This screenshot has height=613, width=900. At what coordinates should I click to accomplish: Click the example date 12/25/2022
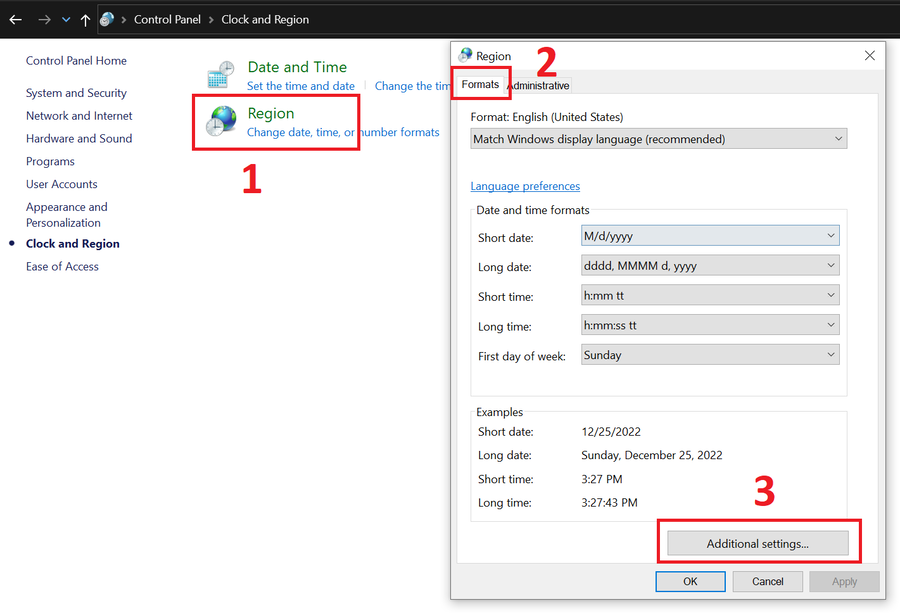point(611,432)
